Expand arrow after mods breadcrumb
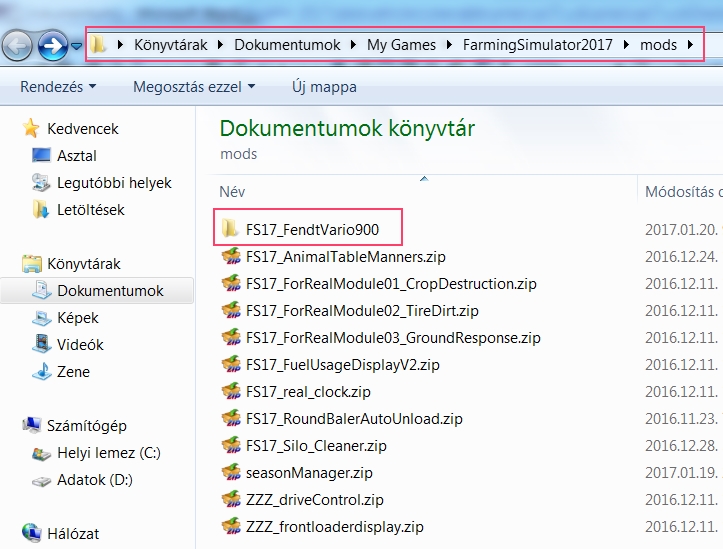This screenshot has height=549, width=723. point(690,45)
